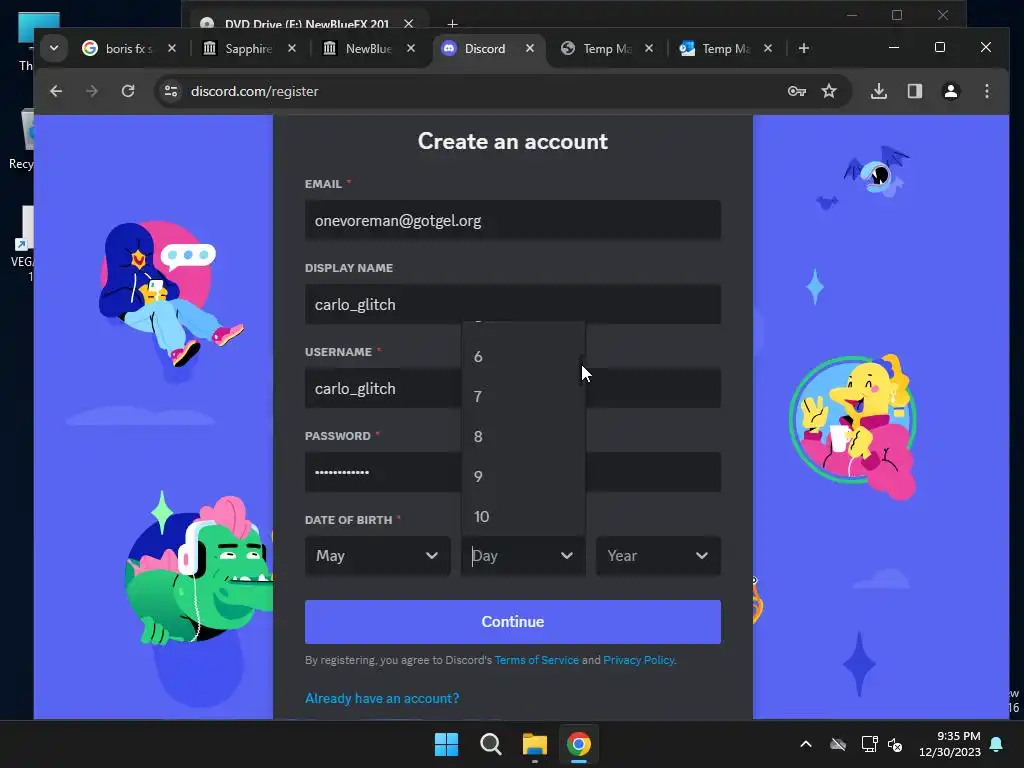Screen dimensions: 1024x768
Task: Close the boris fx tab
Action: pos(172,48)
